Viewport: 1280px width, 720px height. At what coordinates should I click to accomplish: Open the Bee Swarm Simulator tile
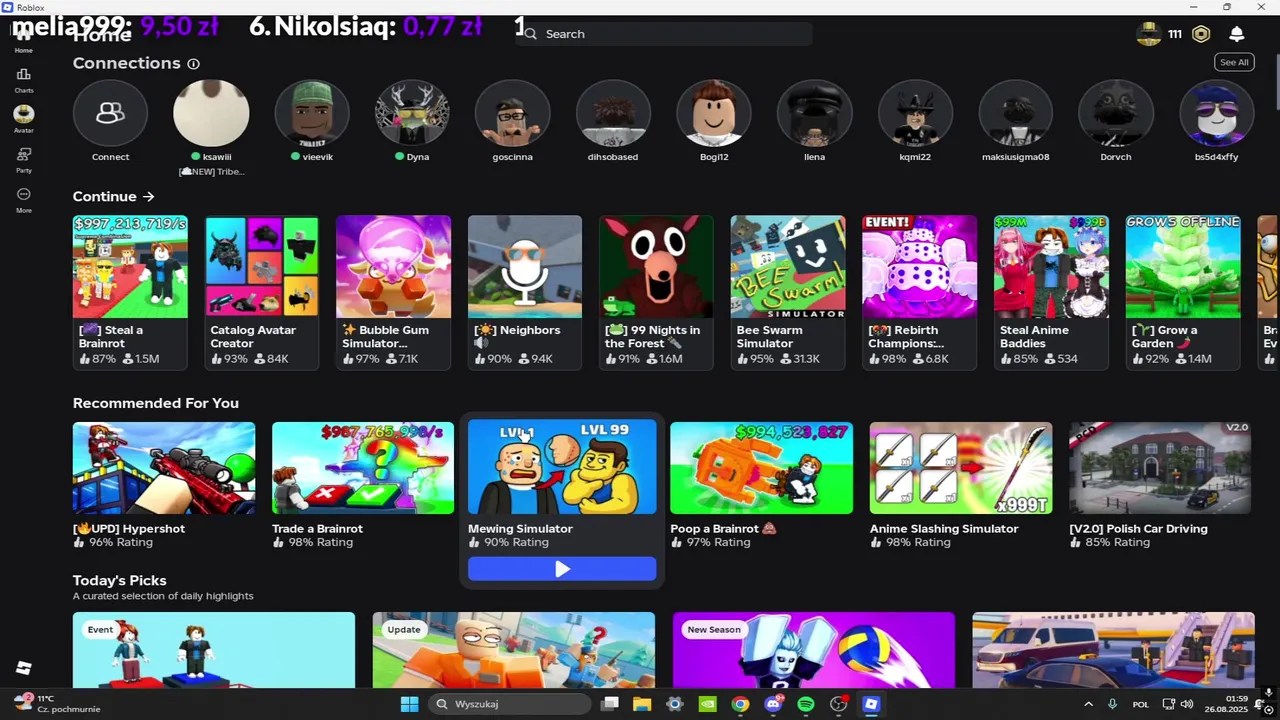pos(787,291)
